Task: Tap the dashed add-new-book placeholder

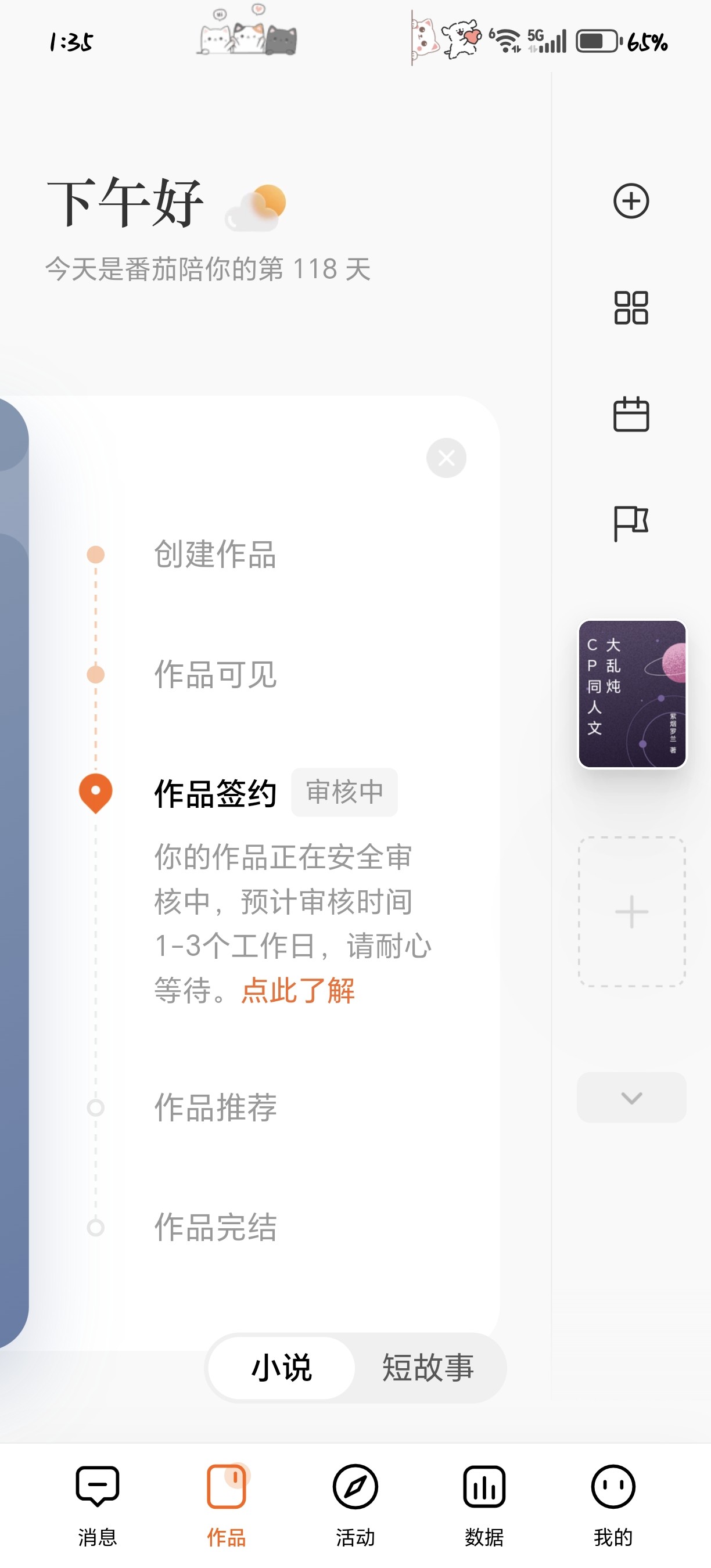Action: 632,912
